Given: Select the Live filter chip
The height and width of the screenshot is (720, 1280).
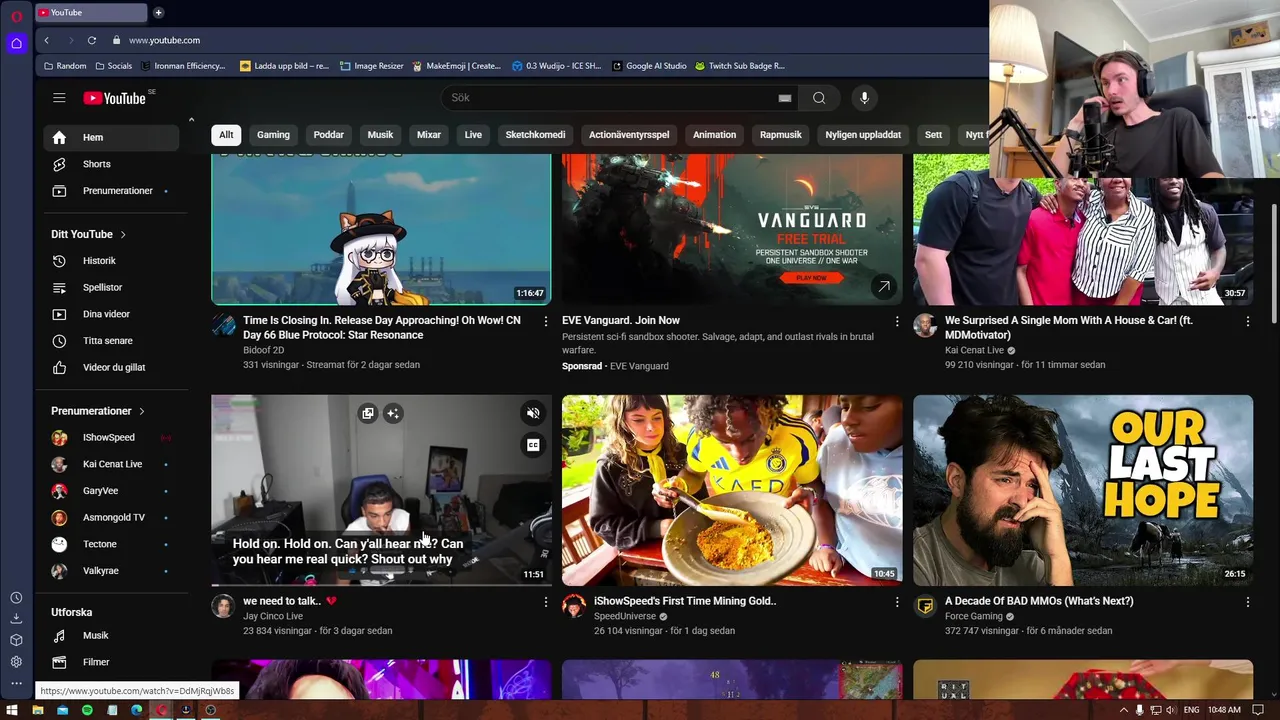Looking at the screenshot, I should click(473, 135).
